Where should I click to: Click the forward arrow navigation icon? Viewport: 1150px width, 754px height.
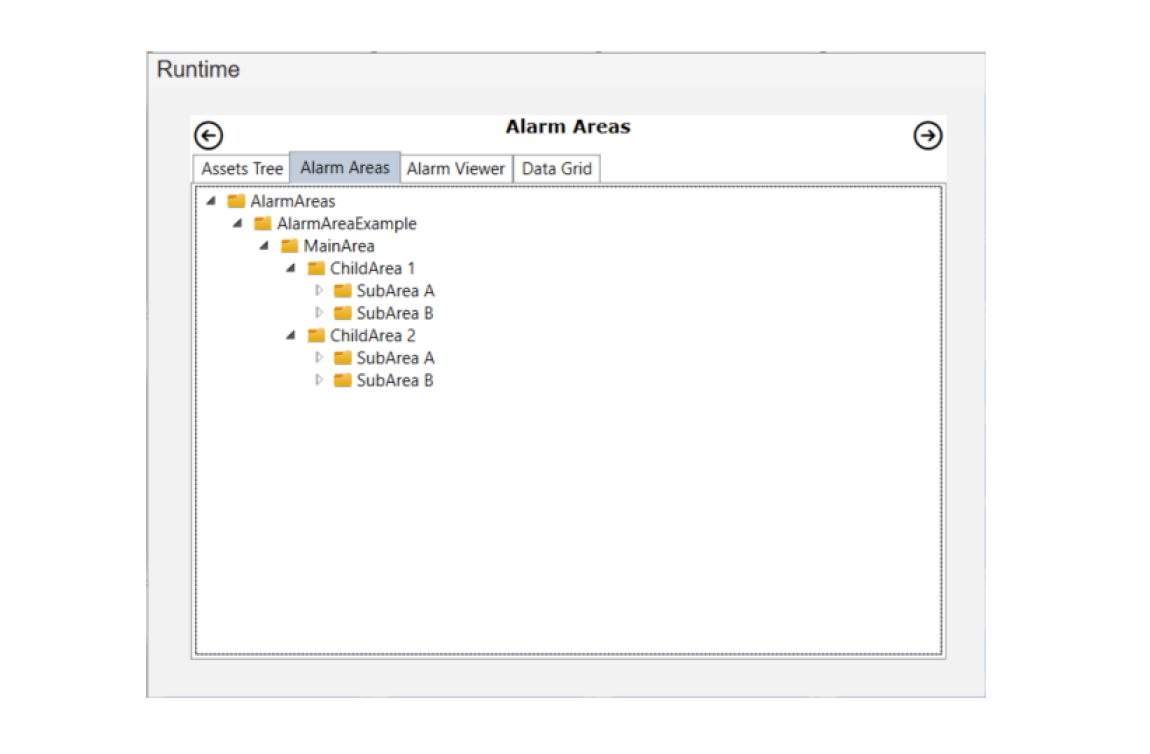coord(928,136)
